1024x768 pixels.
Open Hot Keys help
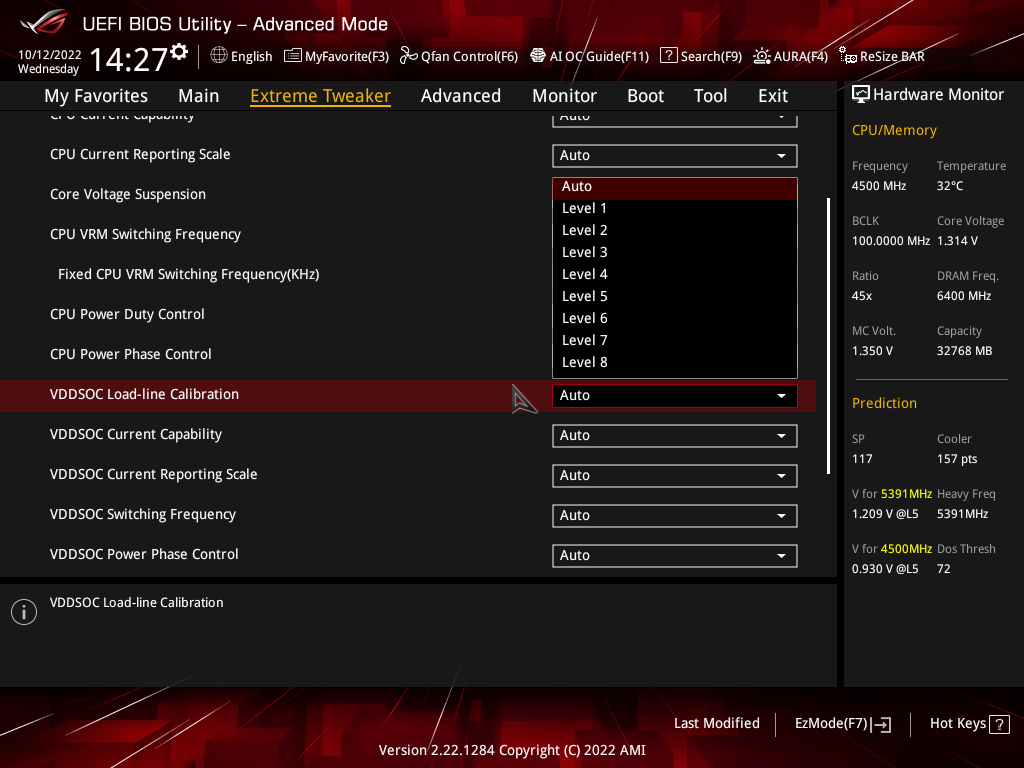pos(969,724)
